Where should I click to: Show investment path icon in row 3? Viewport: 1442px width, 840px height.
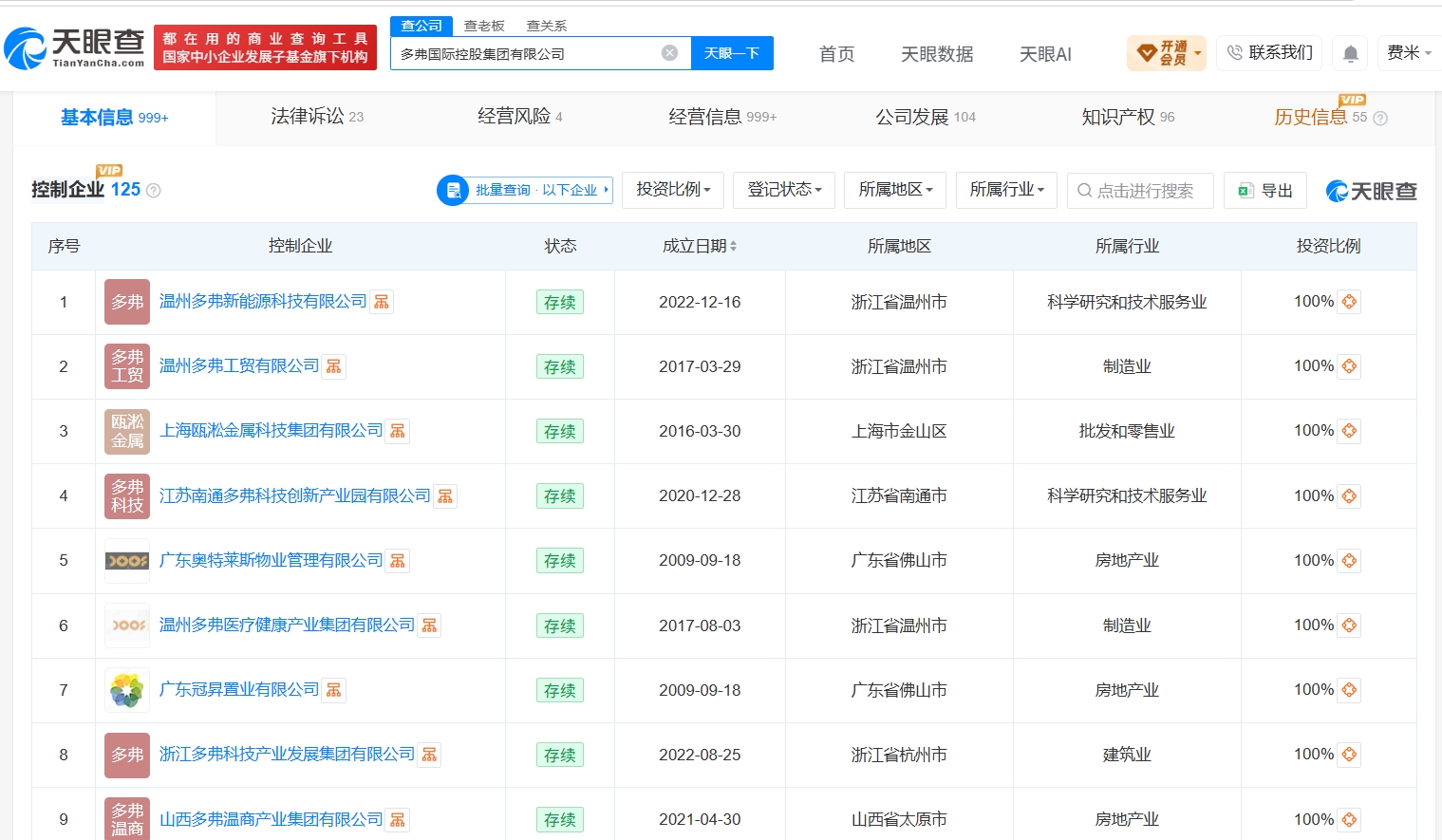click(1349, 431)
